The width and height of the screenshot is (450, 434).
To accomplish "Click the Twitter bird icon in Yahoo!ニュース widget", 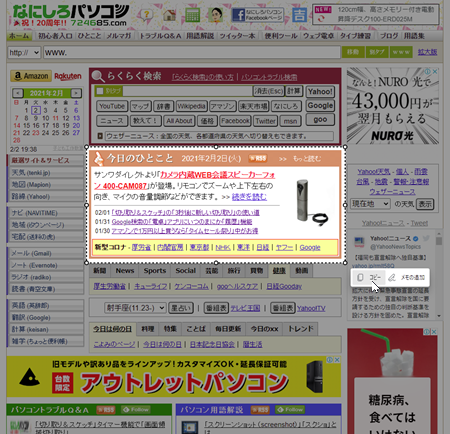I will click(426, 238).
